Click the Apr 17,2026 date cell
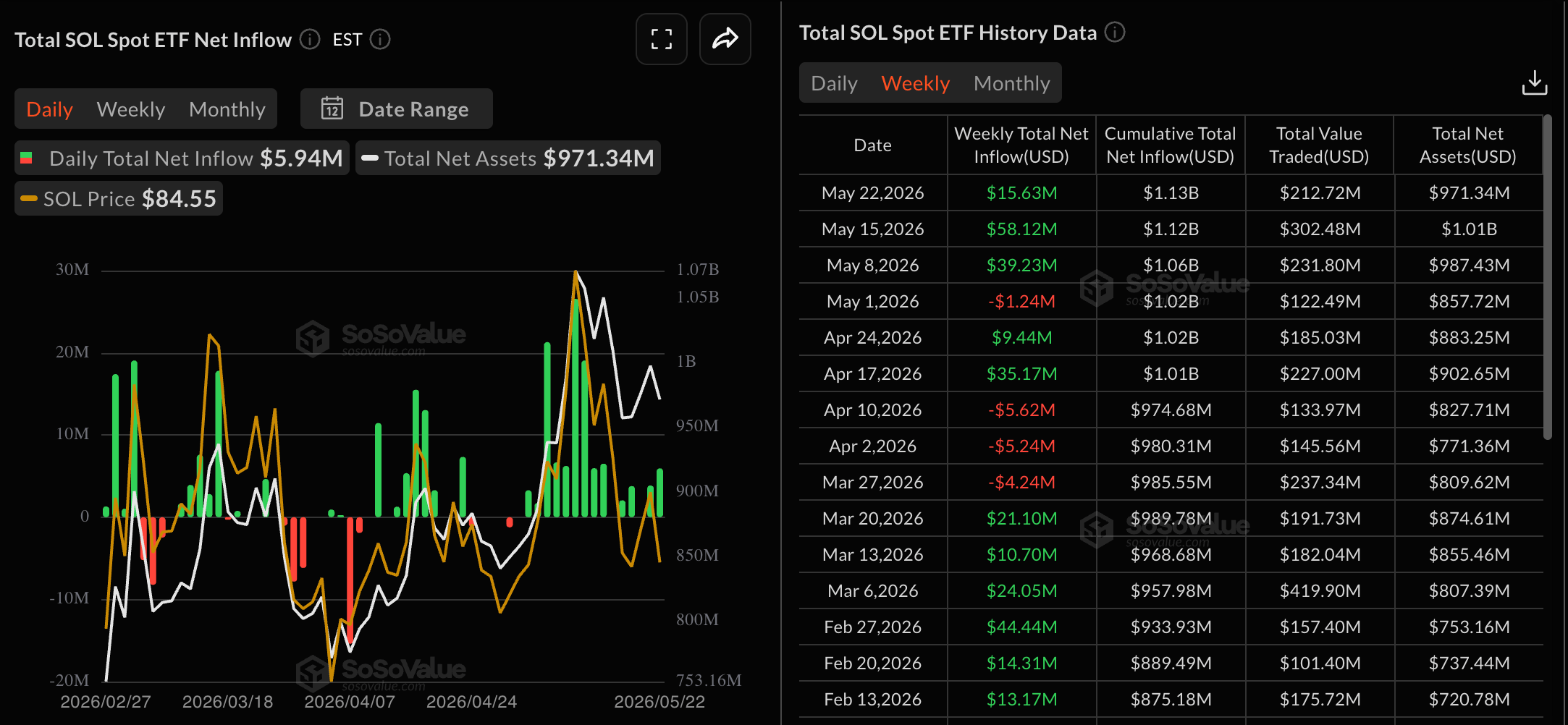 [872, 373]
